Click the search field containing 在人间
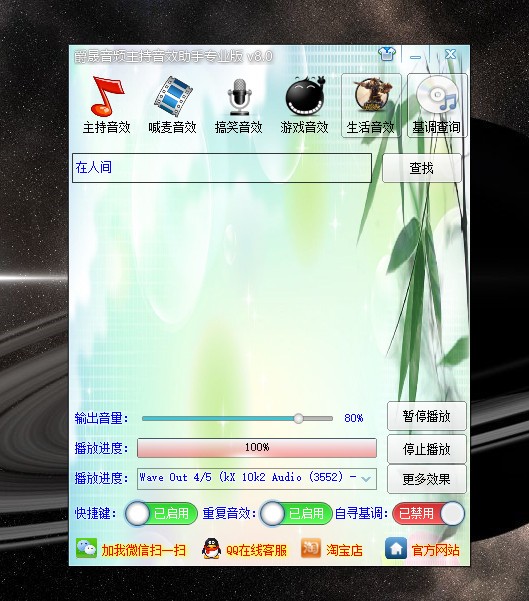 point(222,168)
